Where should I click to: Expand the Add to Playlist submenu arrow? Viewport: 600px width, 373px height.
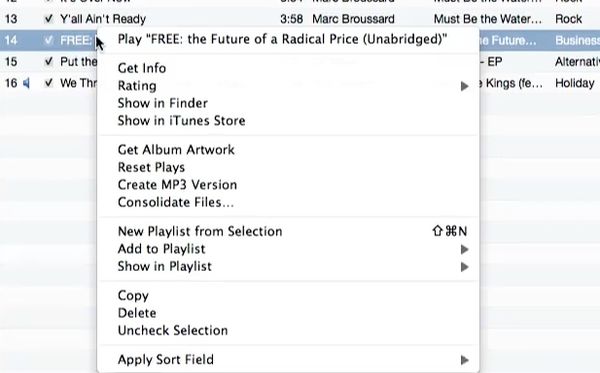click(x=465, y=249)
